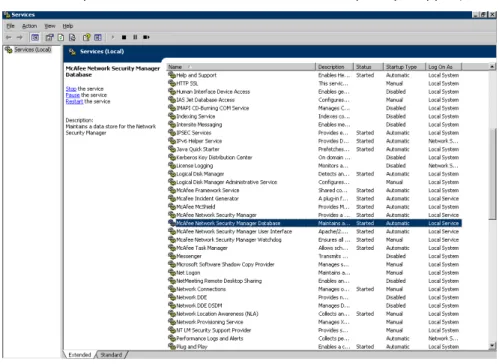
Task: Select the Performance Logs and Alerts row
Action: point(314,338)
